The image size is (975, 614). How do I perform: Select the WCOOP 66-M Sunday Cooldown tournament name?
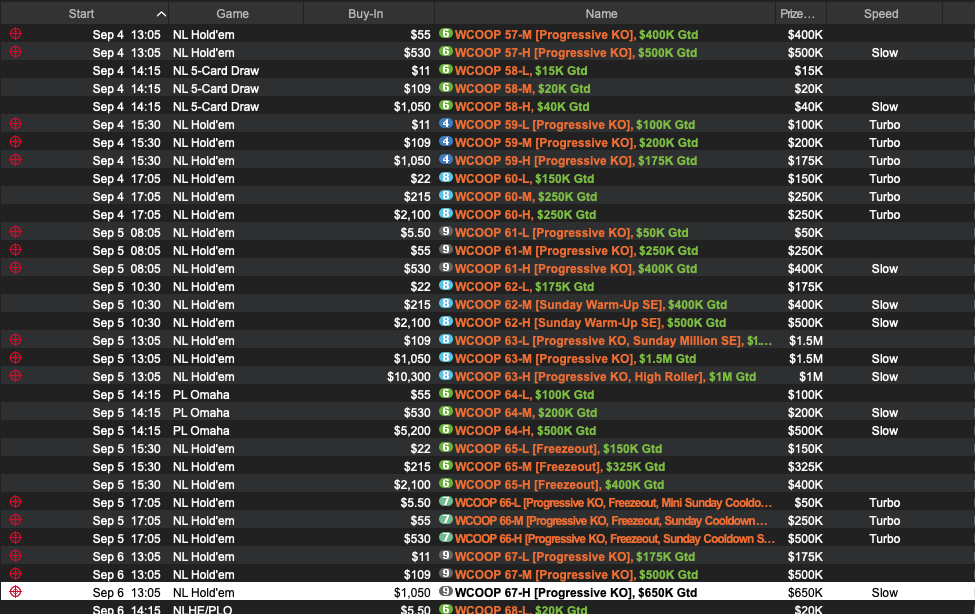(611, 521)
